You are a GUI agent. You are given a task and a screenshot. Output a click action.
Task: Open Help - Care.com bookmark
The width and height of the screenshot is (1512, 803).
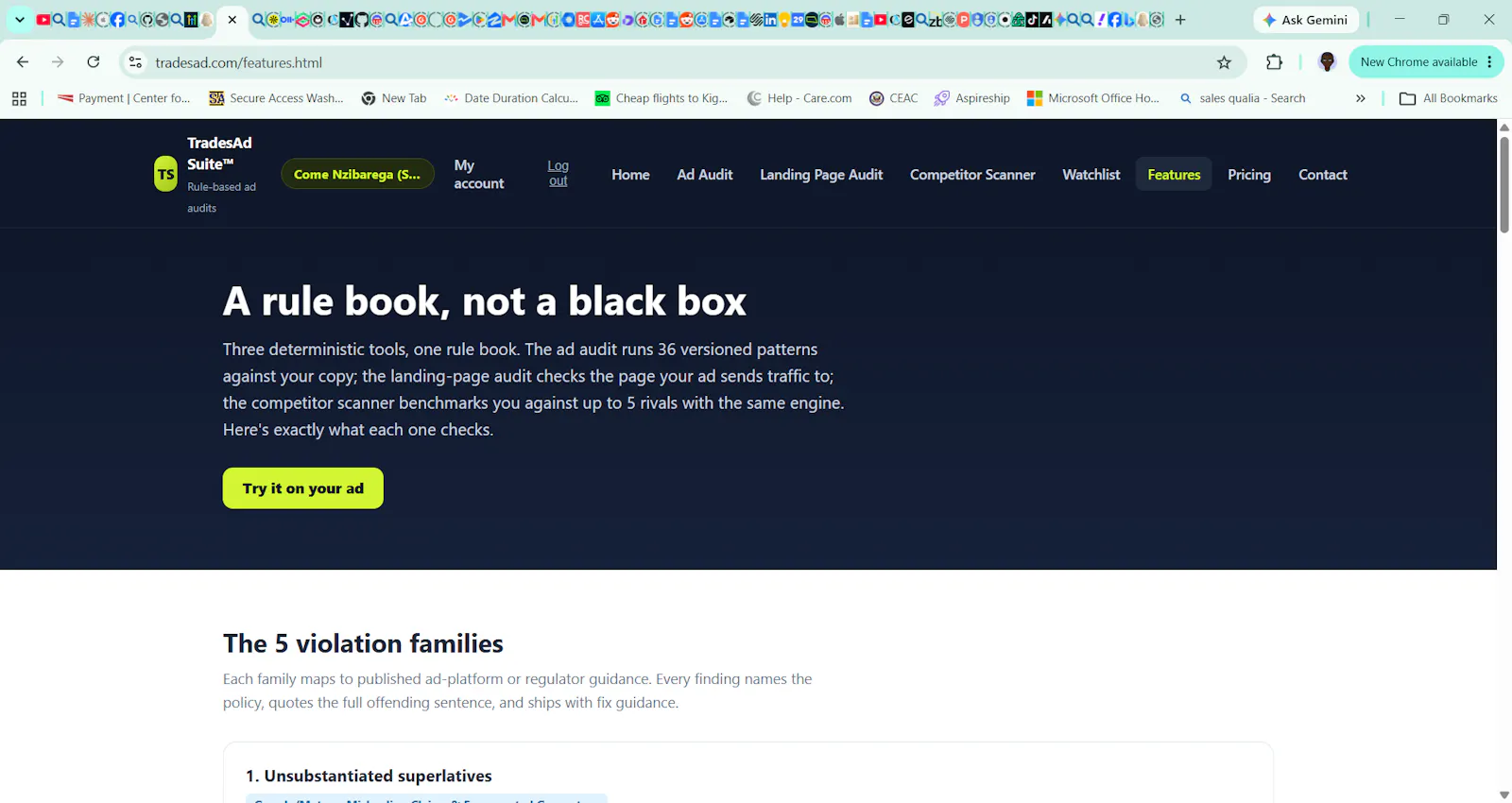pos(799,98)
